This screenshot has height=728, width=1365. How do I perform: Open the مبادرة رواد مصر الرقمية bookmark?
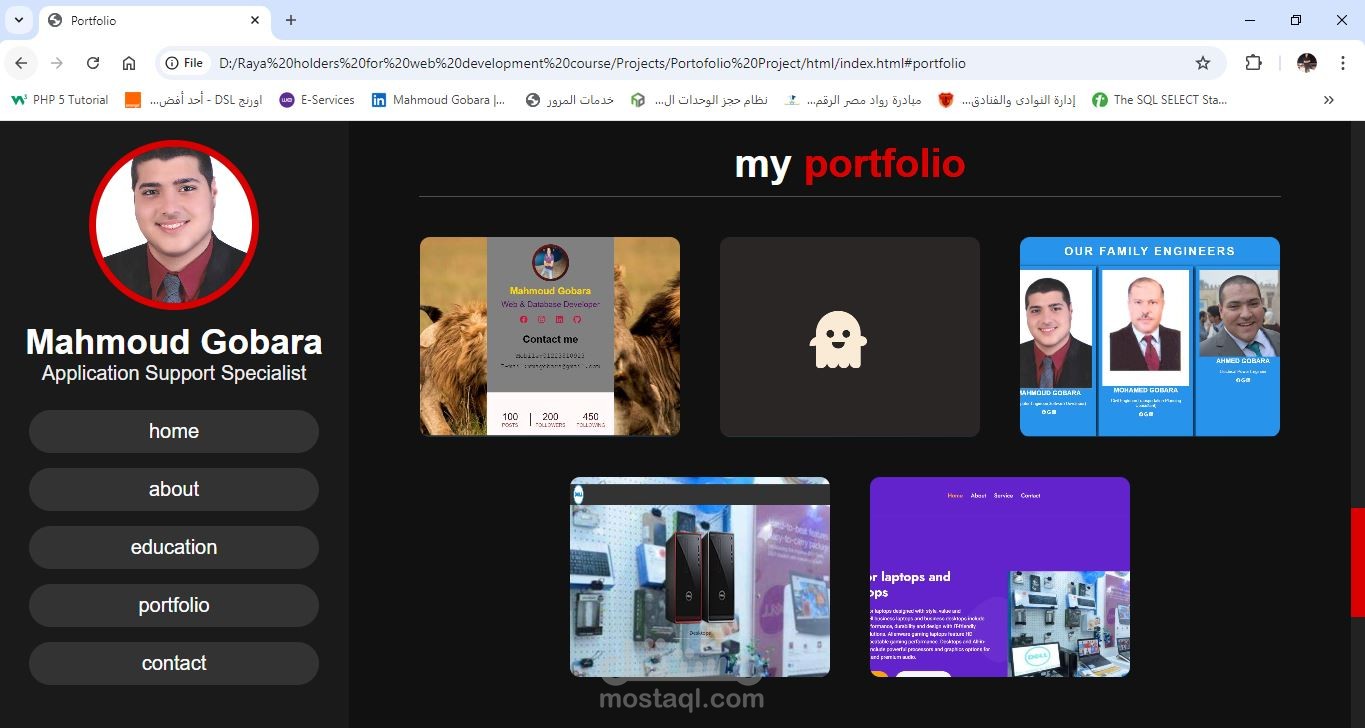853,100
